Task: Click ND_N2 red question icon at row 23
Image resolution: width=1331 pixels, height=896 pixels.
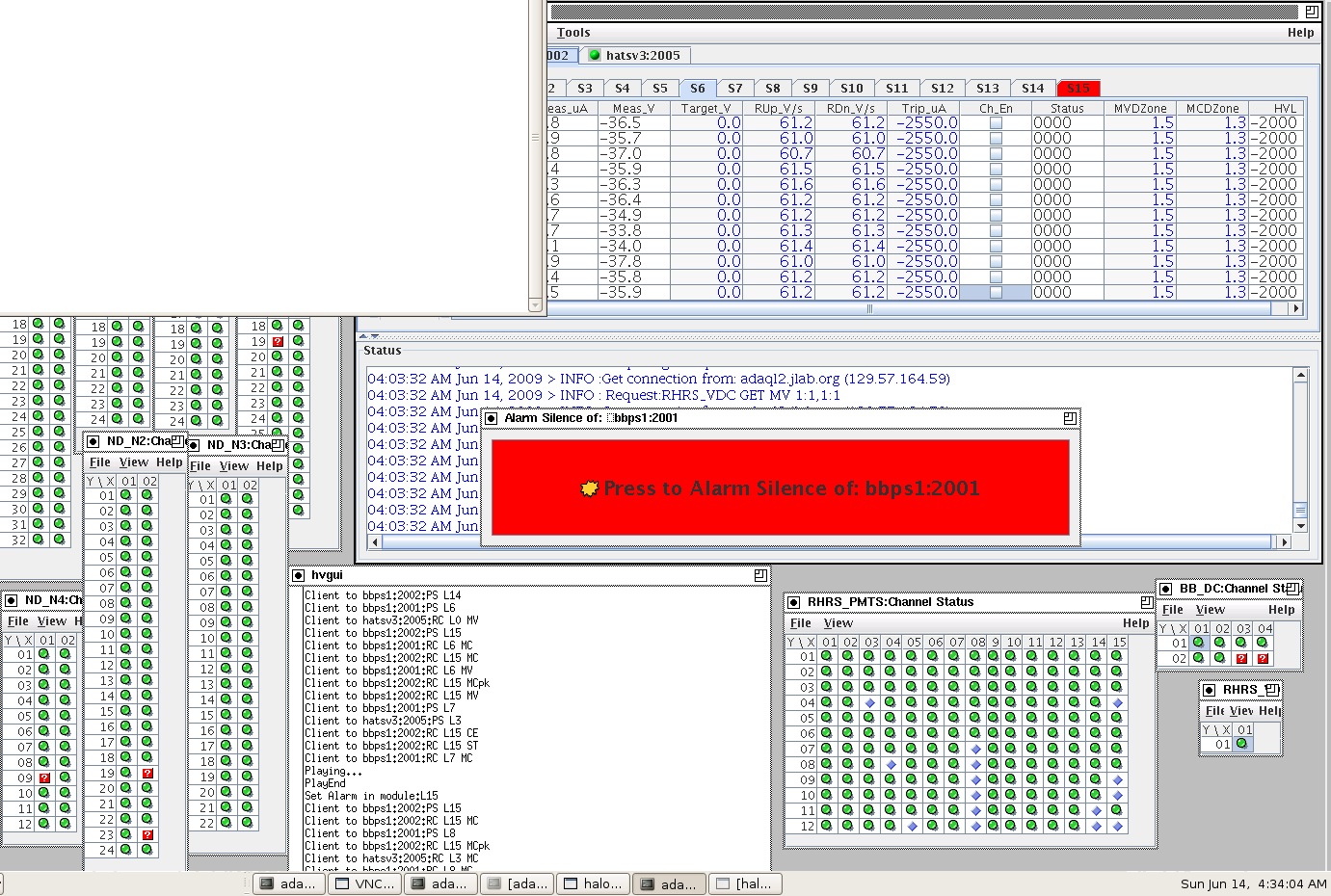Action: click(147, 835)
